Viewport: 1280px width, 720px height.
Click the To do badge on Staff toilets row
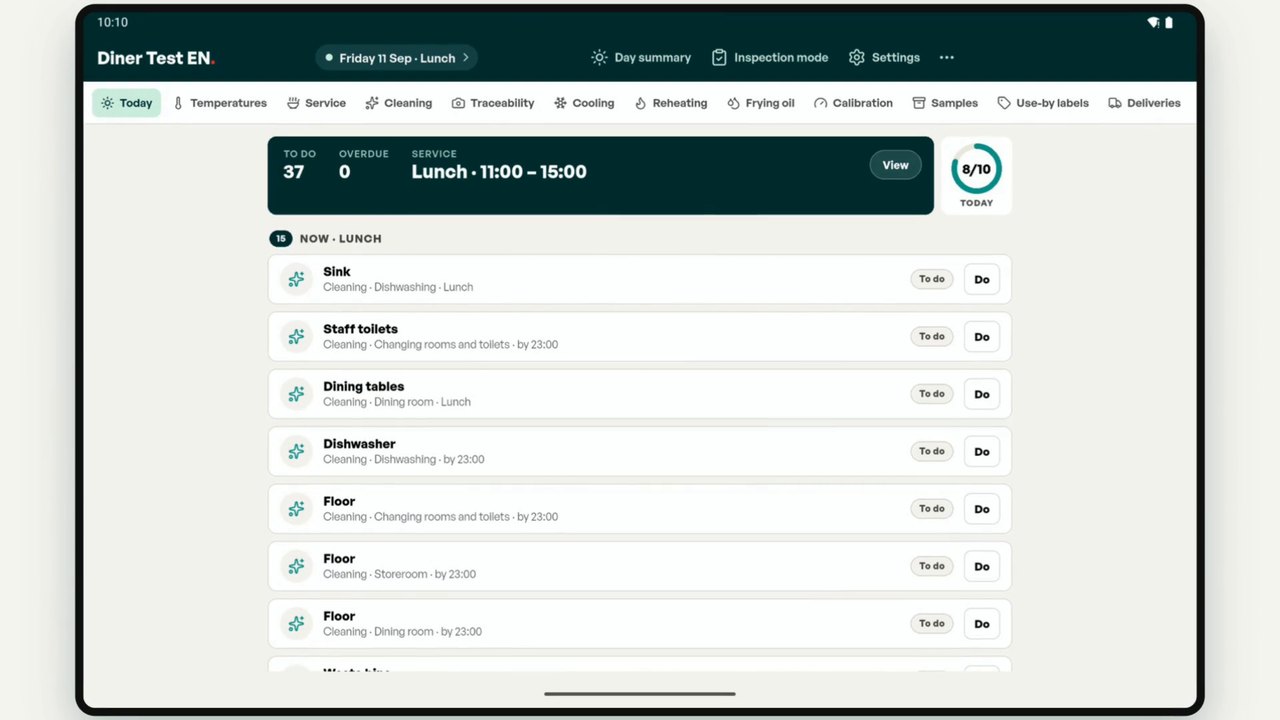[x=932, y=337]
